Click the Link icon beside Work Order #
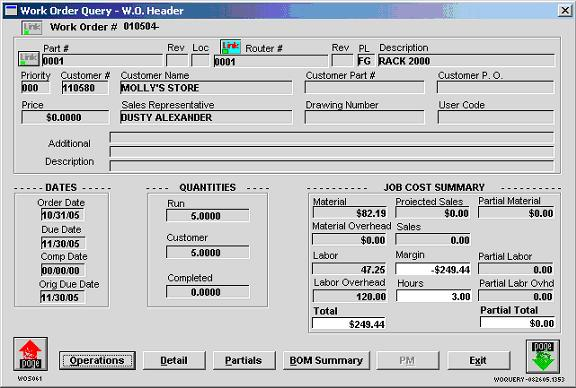Screen dimensions: 576x388 point(32,28)
